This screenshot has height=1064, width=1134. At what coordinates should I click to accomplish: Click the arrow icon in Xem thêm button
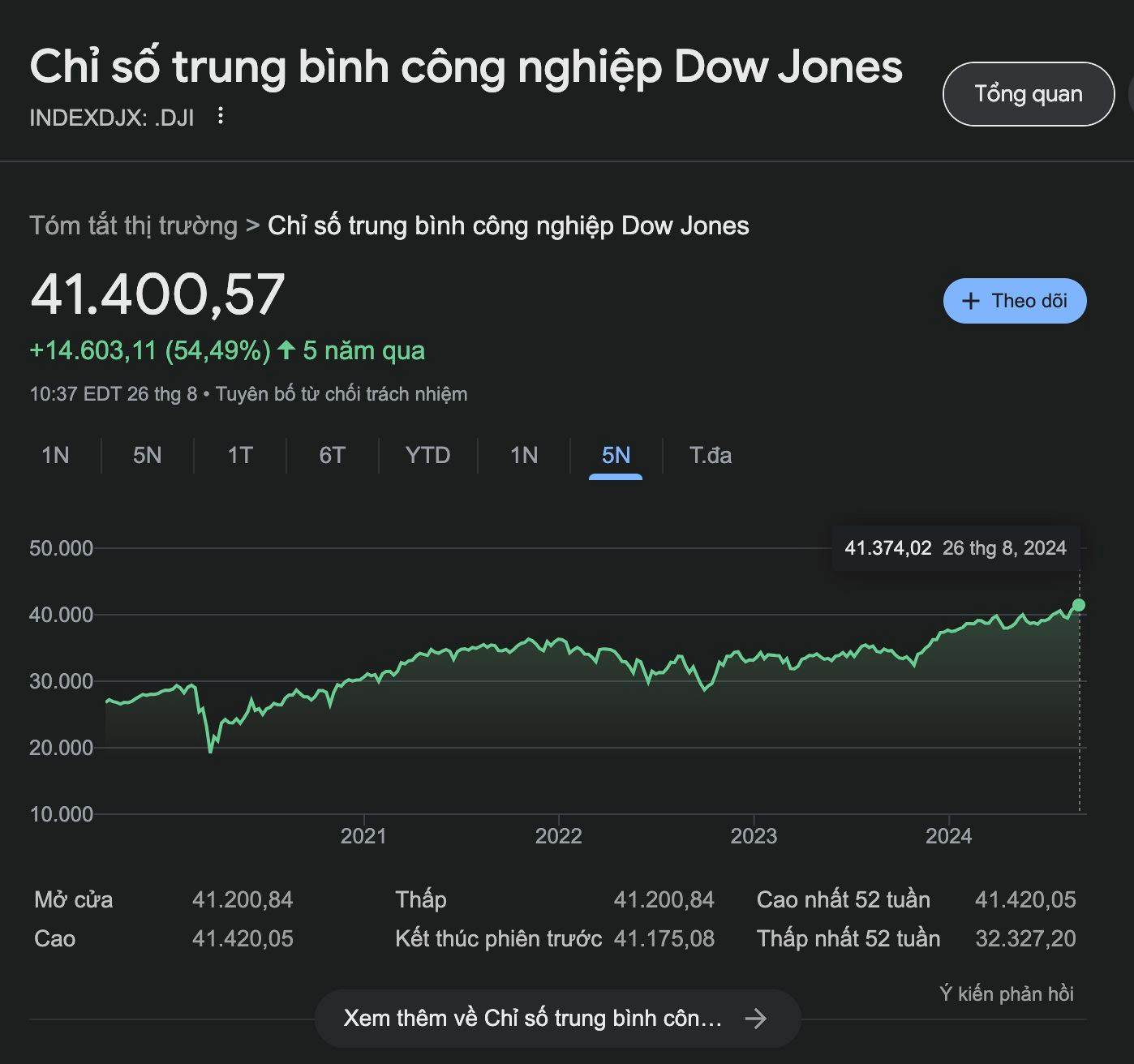pyautogui.click(x=756, y=1019)
